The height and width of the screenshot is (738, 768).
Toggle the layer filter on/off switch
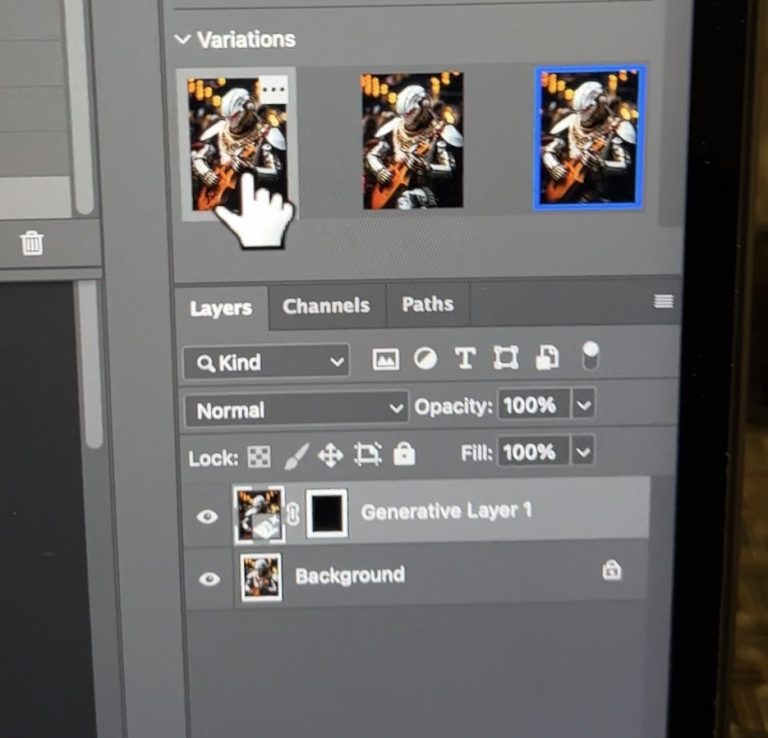click(590, 354)
